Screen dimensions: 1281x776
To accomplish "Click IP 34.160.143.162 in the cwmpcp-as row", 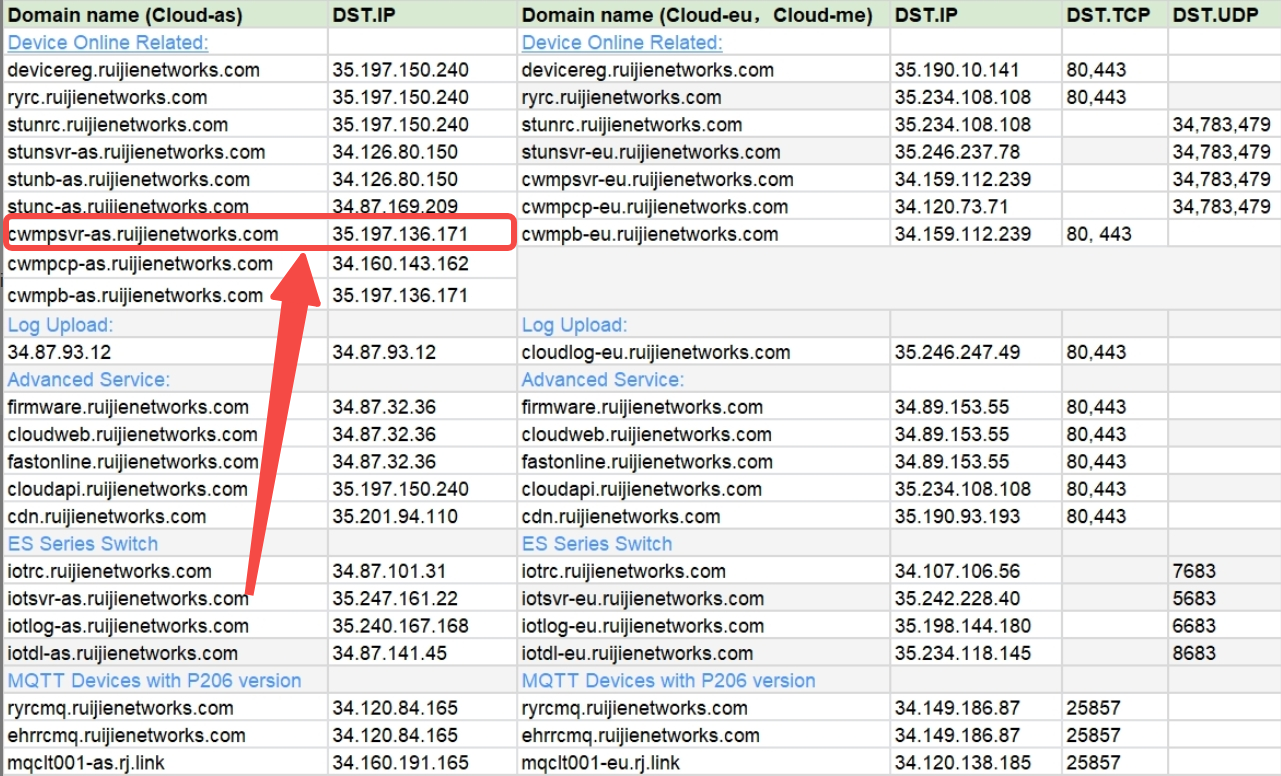I will point(422,264).
